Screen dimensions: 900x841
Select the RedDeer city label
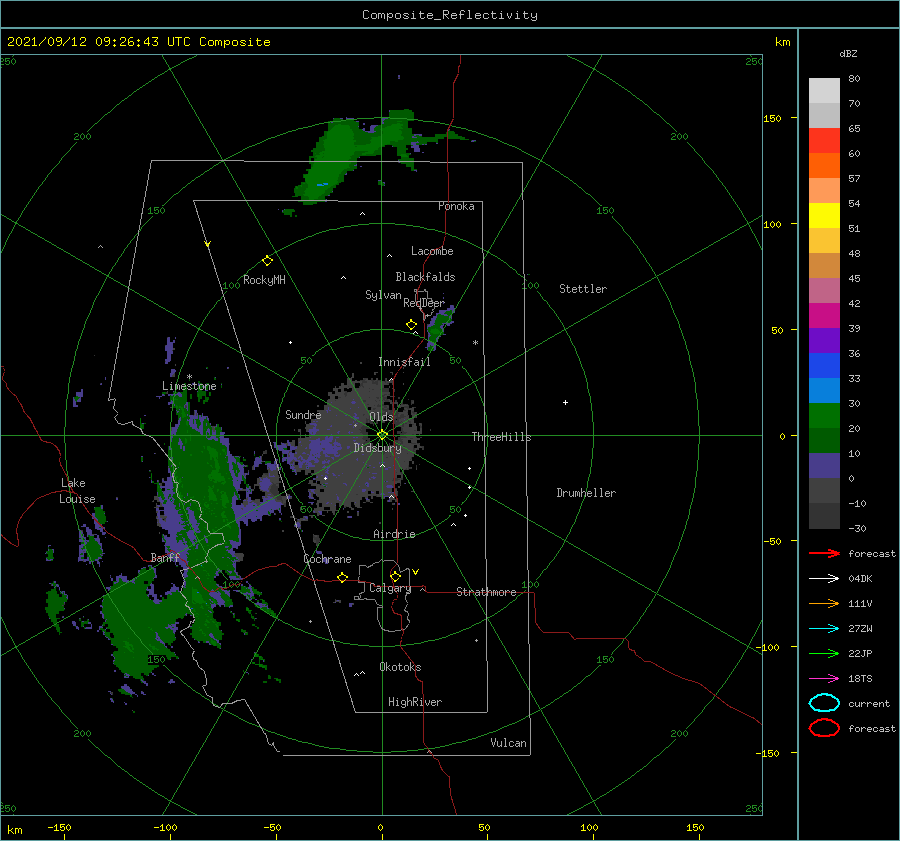[x=424, y=303]
